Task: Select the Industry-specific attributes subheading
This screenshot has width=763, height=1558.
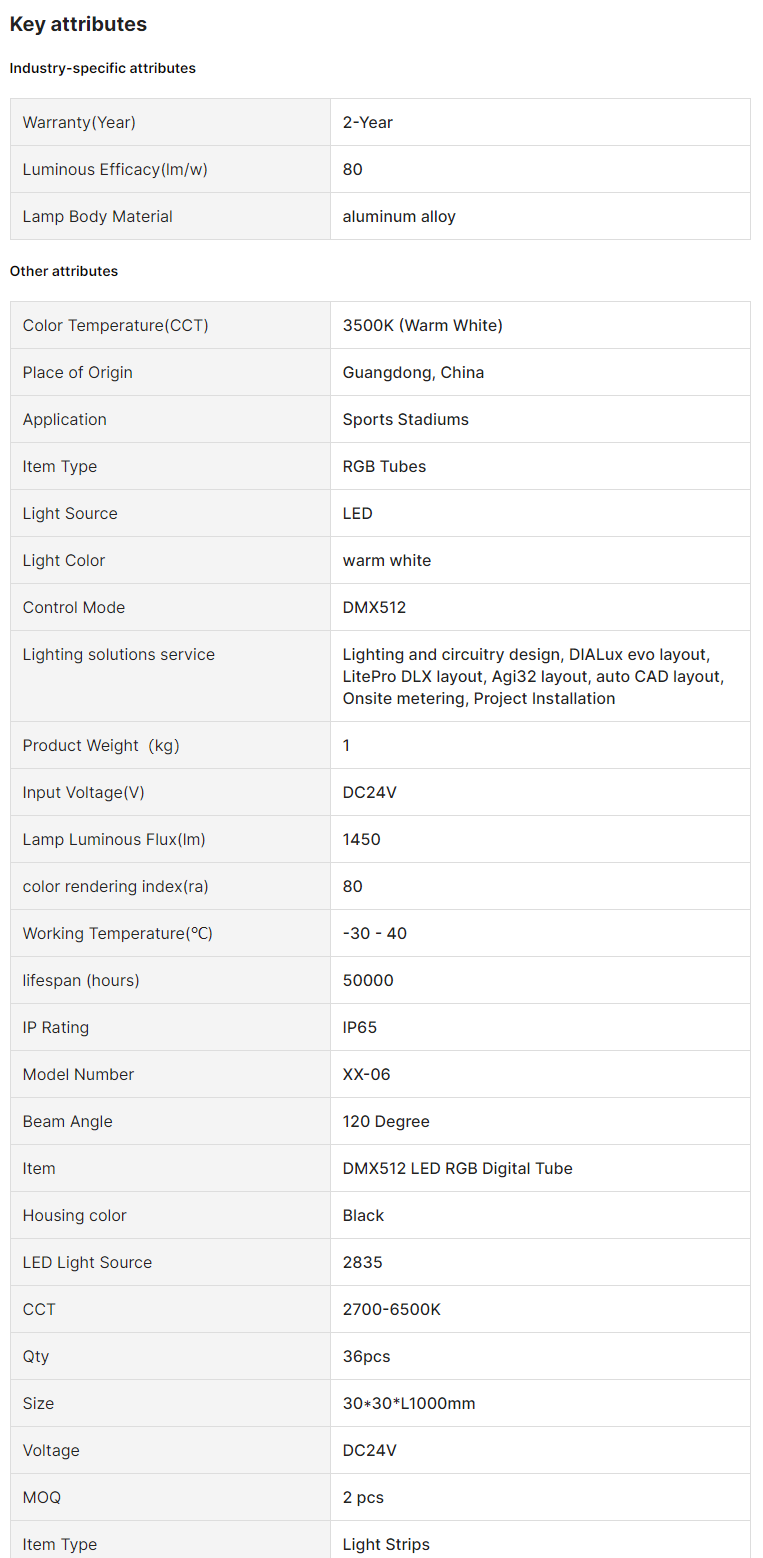Action: click(x=103, y=68)
